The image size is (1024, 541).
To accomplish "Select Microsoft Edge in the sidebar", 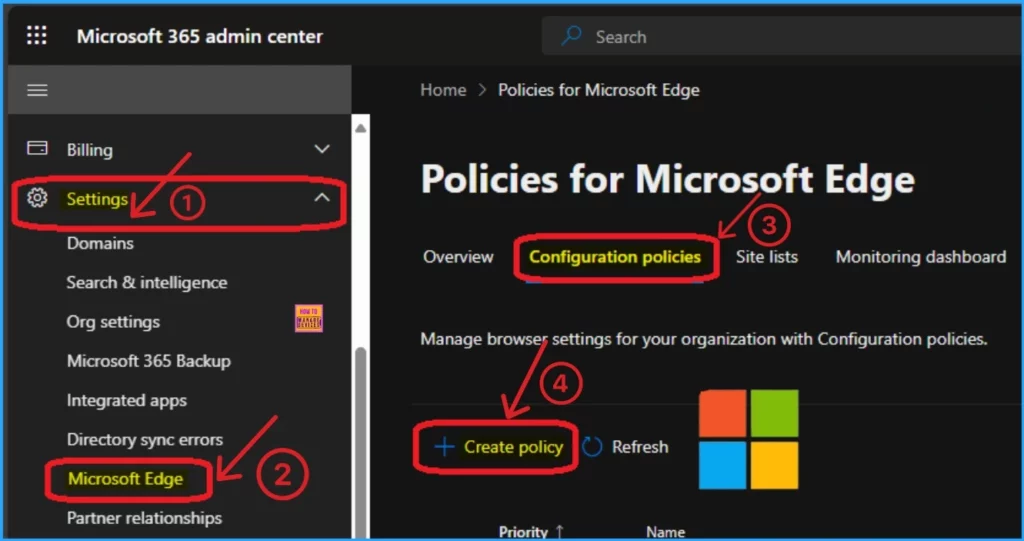I will point(125,478).
